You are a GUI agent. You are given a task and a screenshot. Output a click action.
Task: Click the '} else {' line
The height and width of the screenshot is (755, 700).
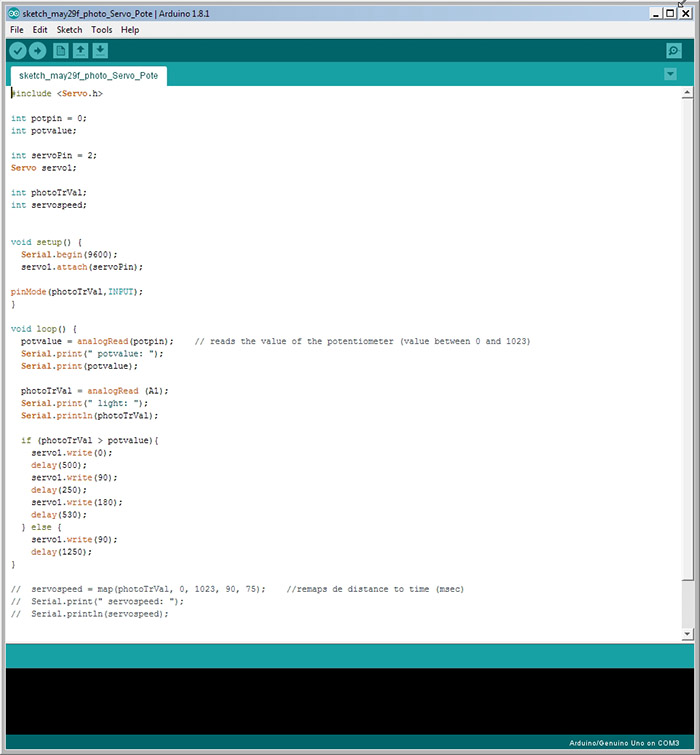coord(41,527)
